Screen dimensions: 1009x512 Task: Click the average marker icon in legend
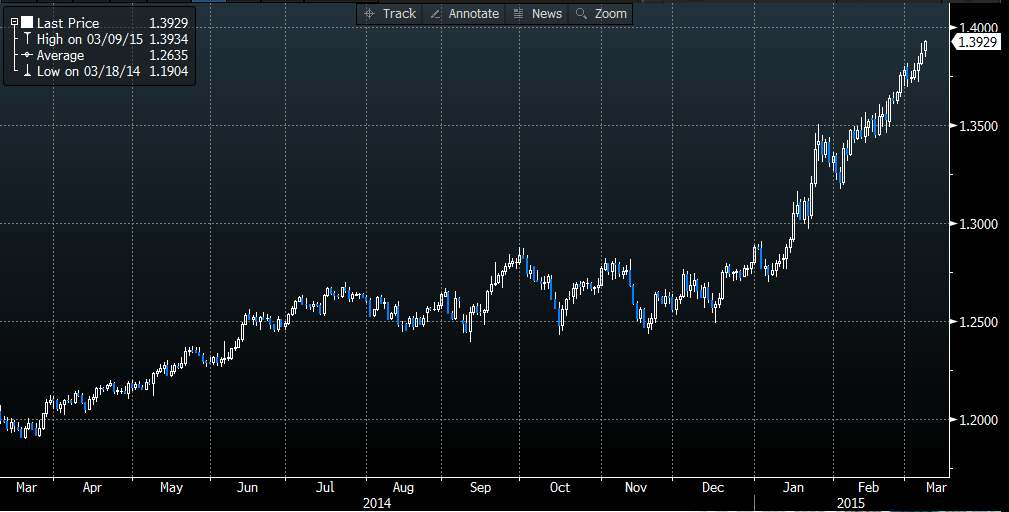[x=27, y=55]
